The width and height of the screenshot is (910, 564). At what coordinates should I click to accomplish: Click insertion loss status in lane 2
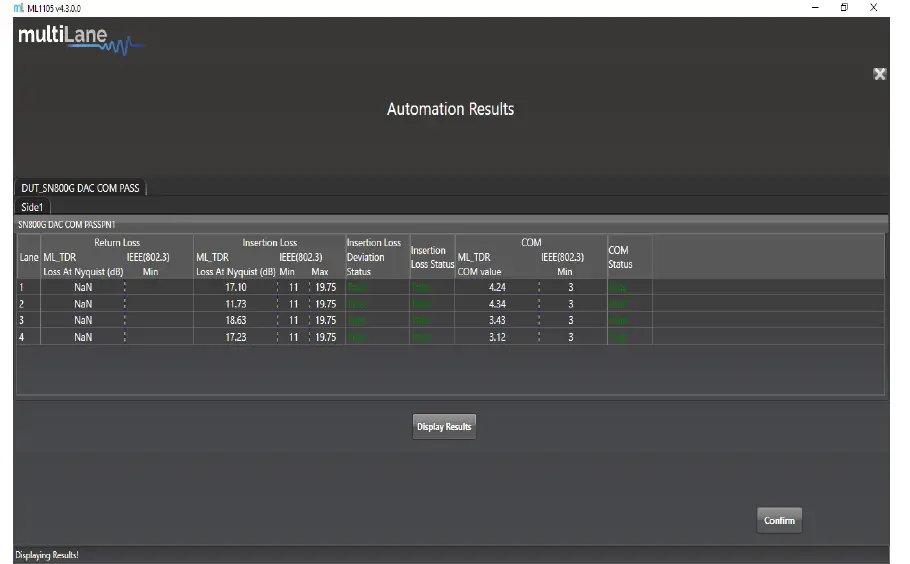[x=421, y=304]
